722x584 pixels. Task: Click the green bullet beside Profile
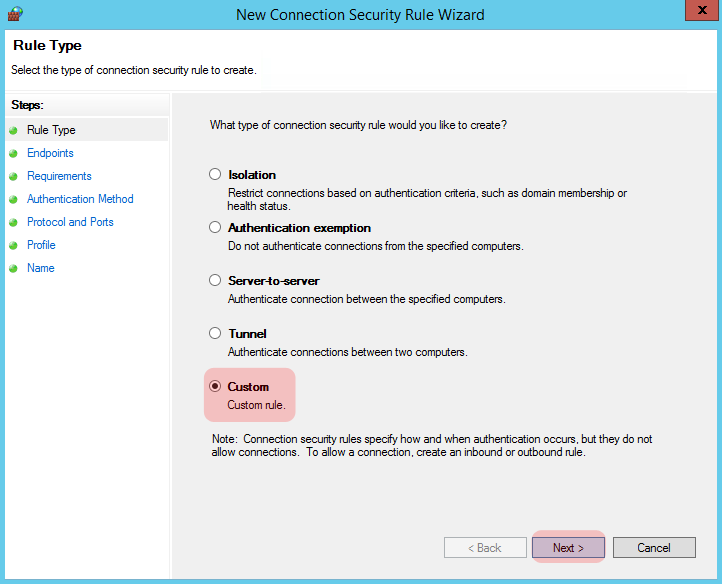[x=13, y=245]
